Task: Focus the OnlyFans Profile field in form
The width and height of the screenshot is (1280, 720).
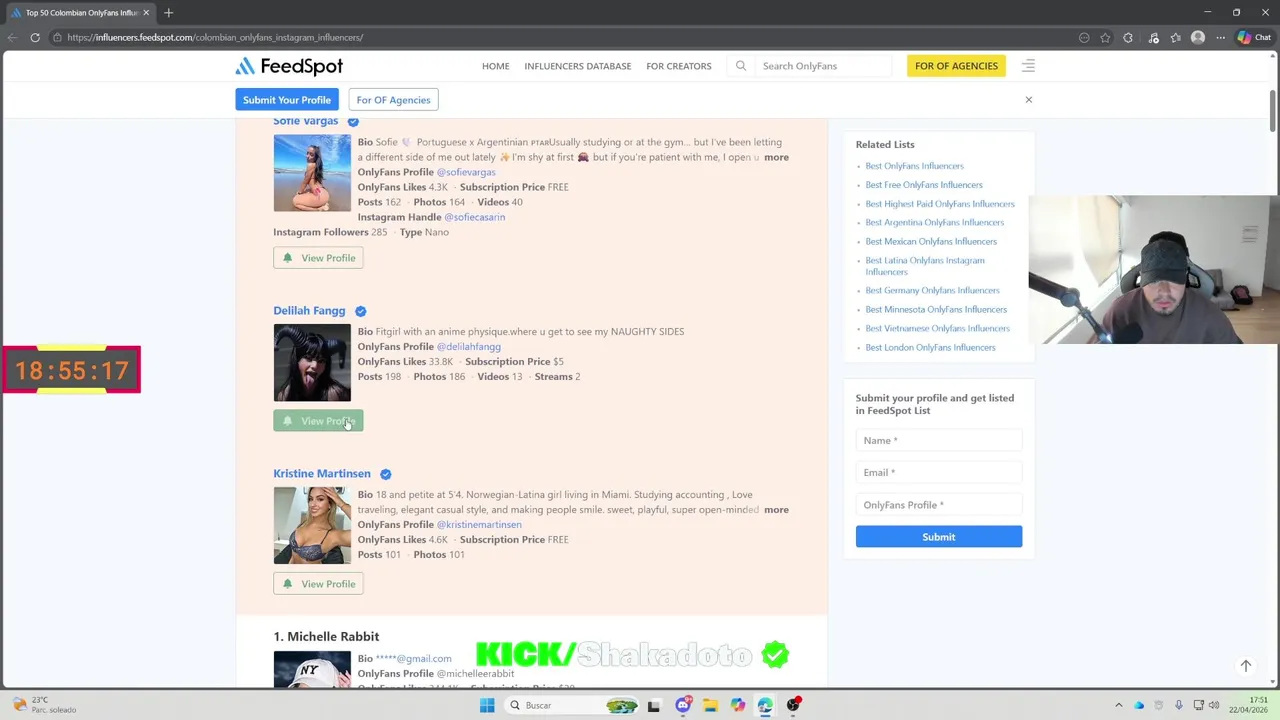Action: tap(938, 506)
